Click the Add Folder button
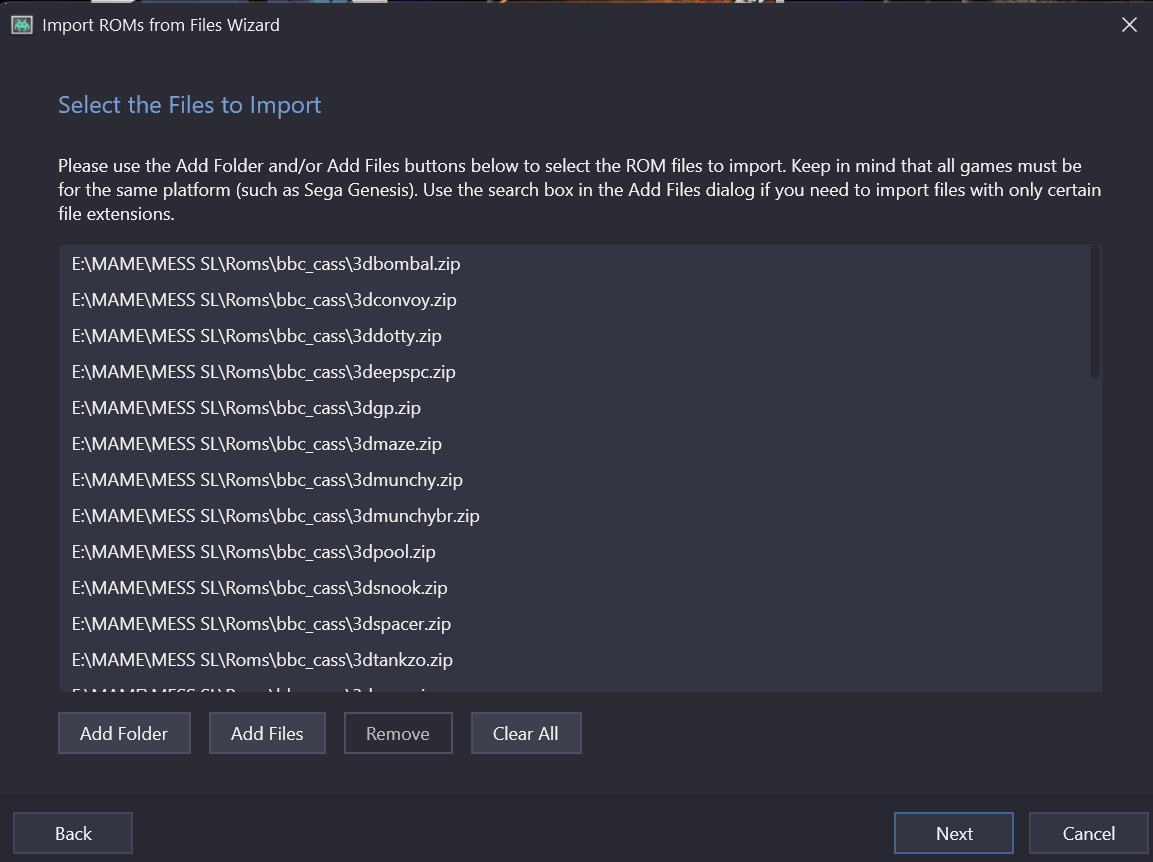This screenshot has height=862, width=1153. point(124,733)
